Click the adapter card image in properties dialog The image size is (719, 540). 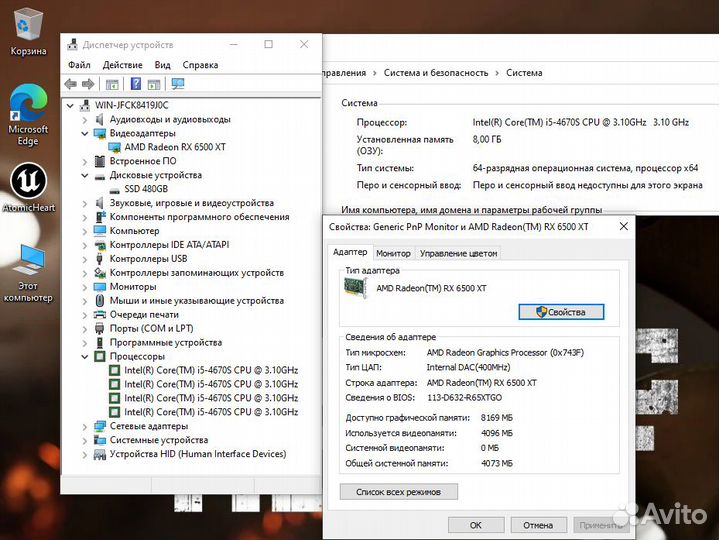tap(356, 288)
